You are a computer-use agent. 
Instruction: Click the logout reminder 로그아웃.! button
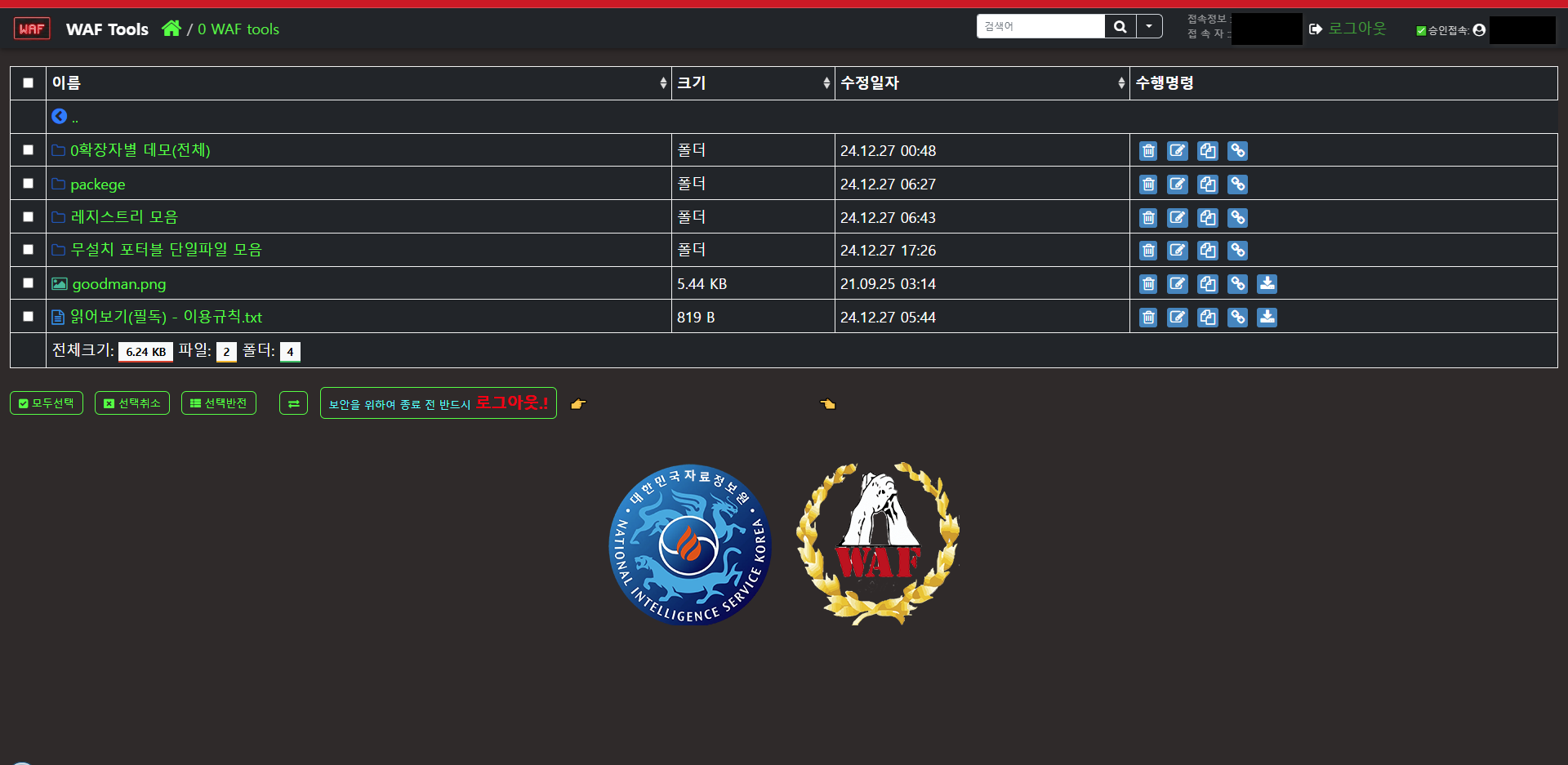click(x=439, y=403)
